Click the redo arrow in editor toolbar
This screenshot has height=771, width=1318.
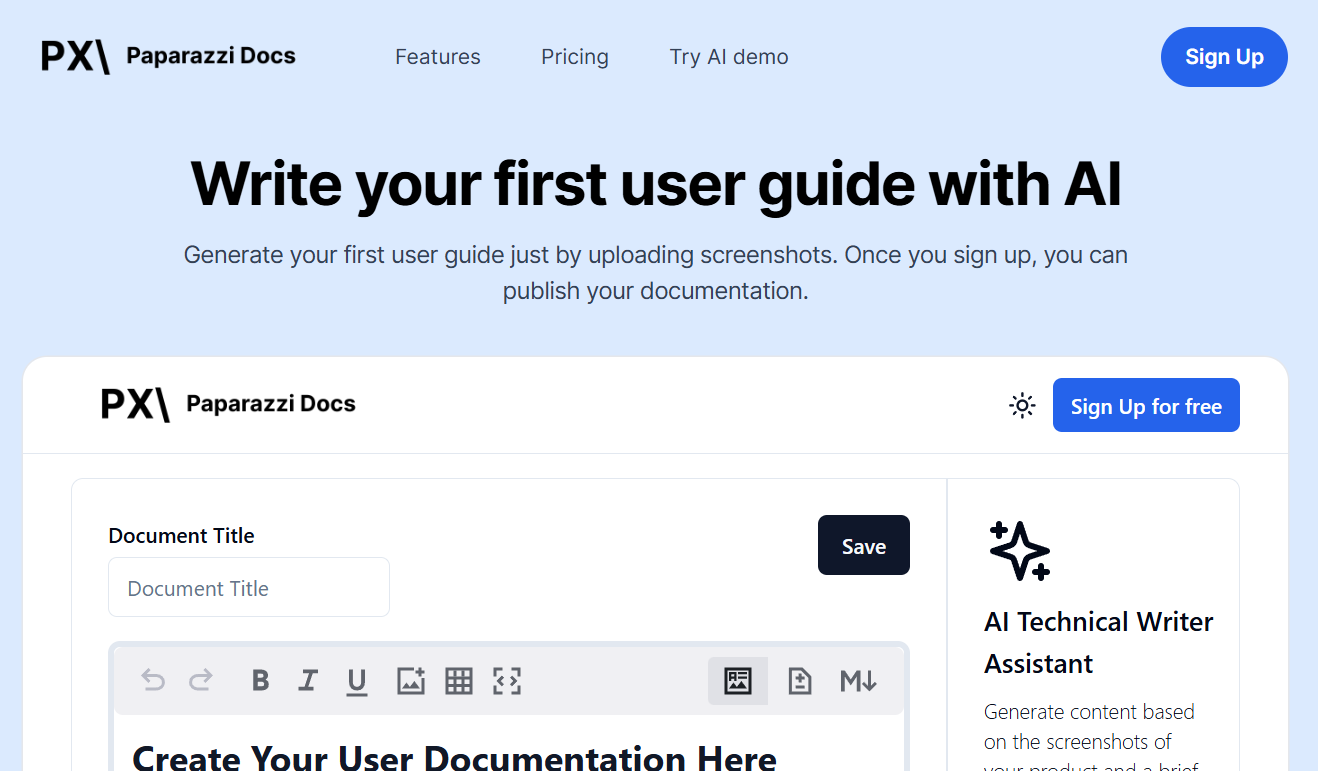point(201,681)
